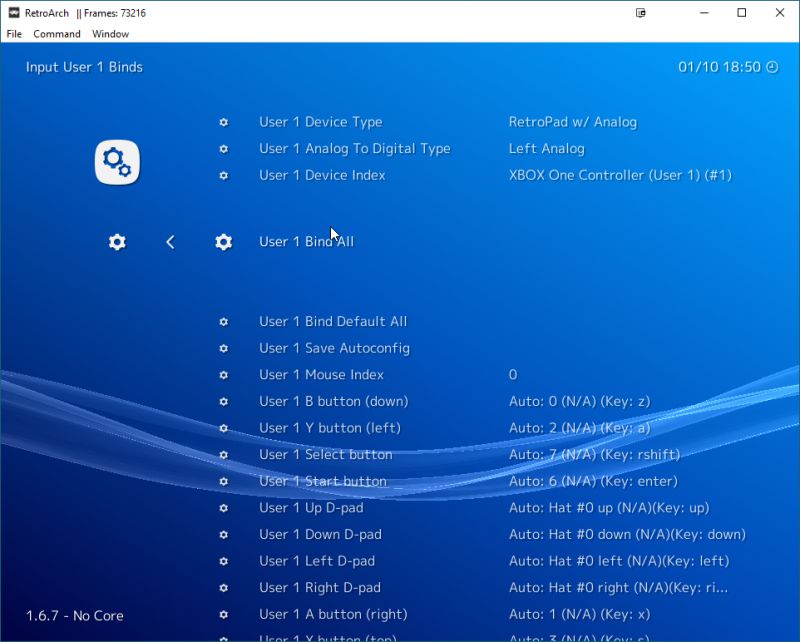Click the gear icon next to User 1 Save Autoconfig
800x642 pixels.
[223, 348]
